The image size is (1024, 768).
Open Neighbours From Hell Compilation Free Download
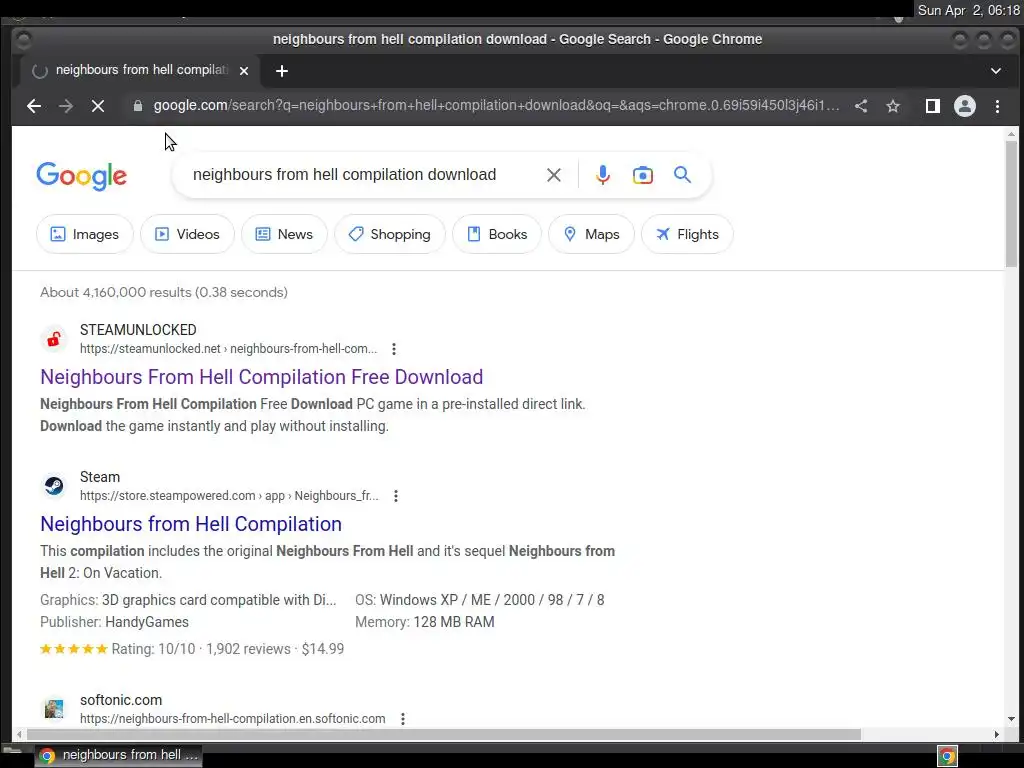pyautogui.click(x=262, y=377)
